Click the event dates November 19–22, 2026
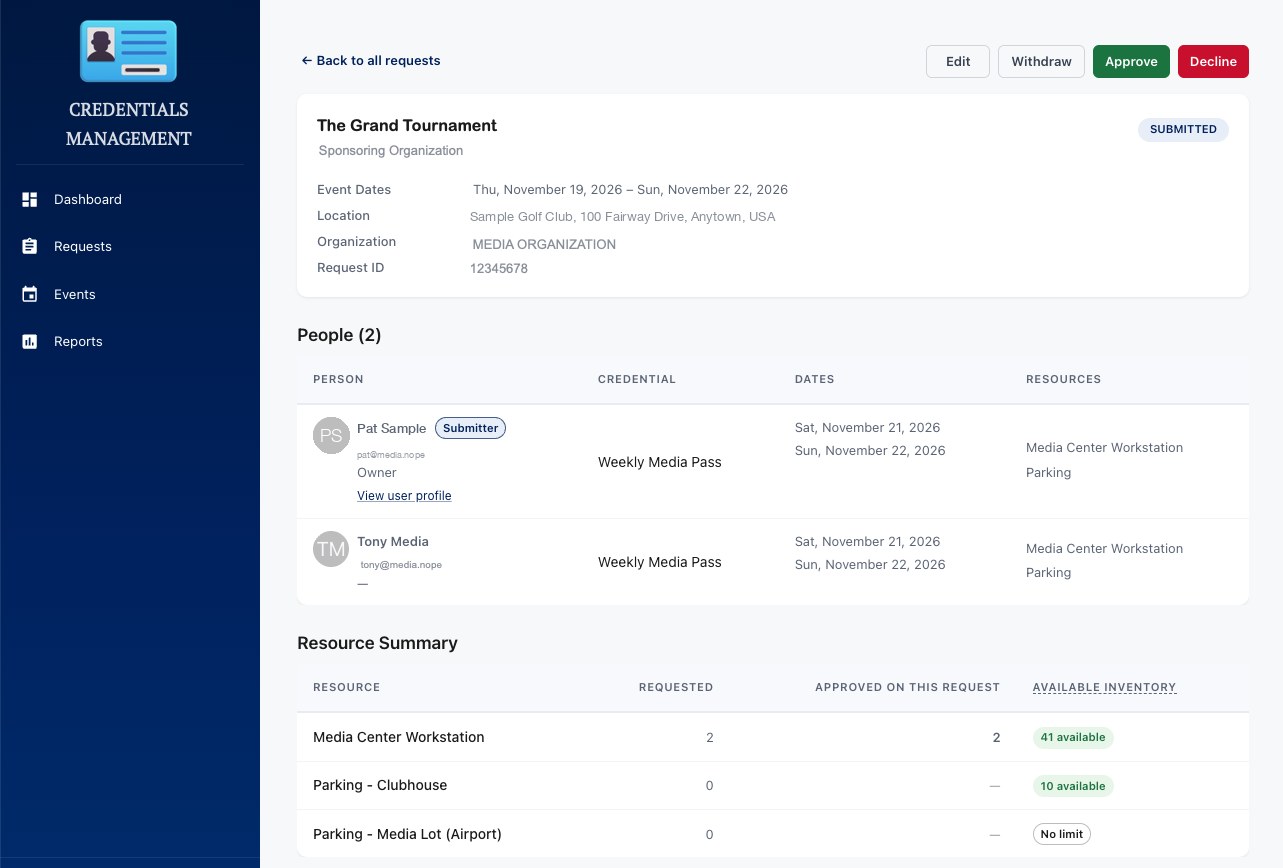This screenshot has width=1283, height=868. coord(630,190)
